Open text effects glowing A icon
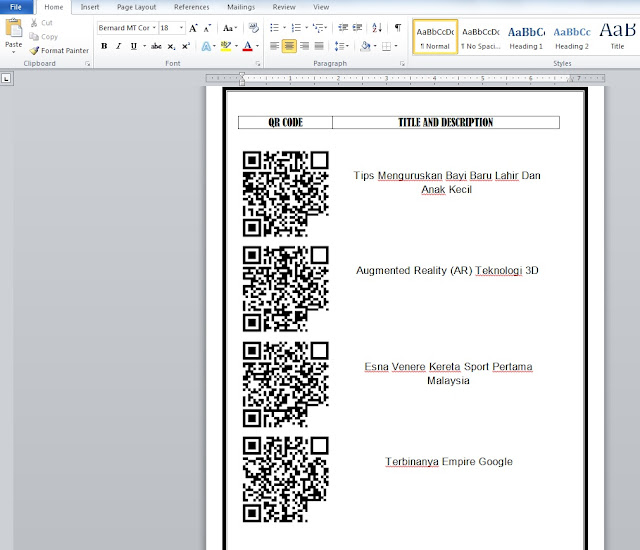 coord(206,46)
